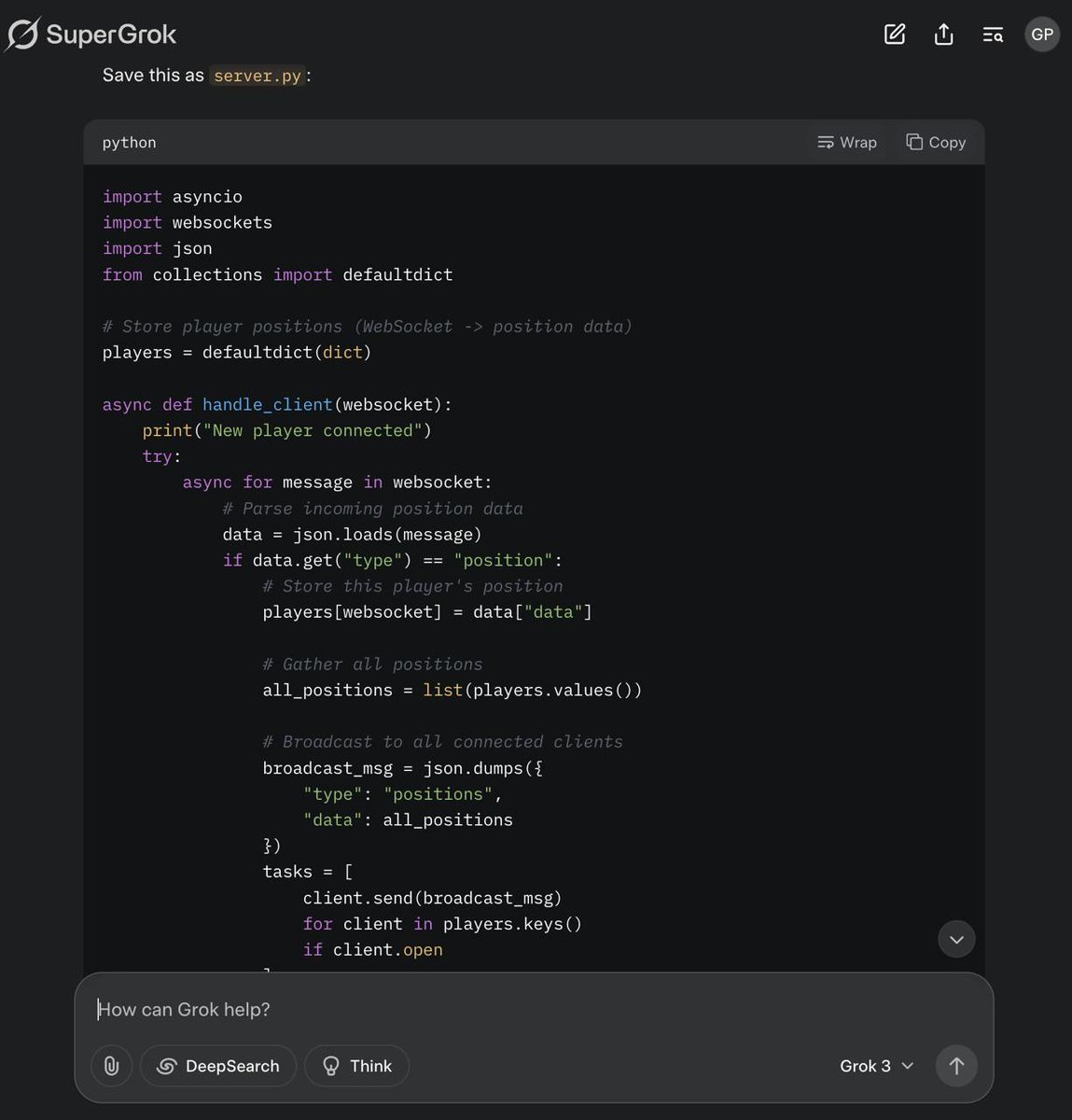1072x1120 pixels.
Task: Click 'for client in players.keys()' line
Action: coord(442,923)
